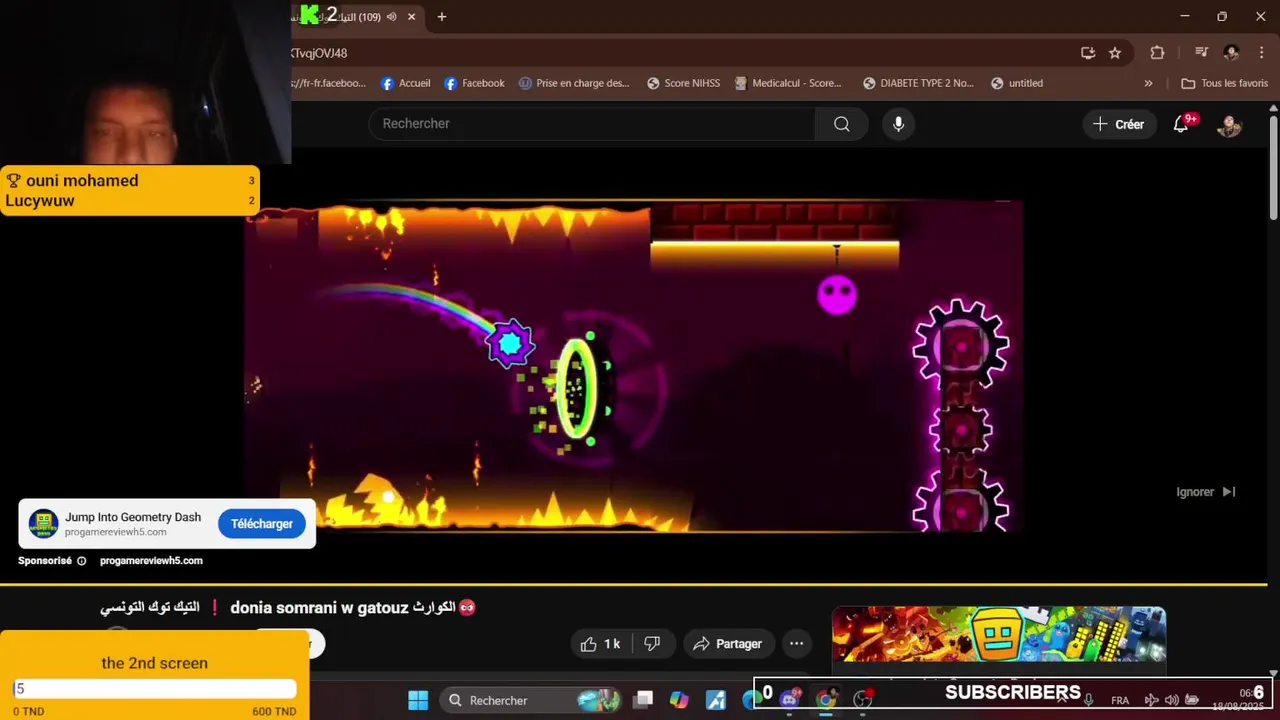Start voice search with the microphone icon
This screenshot has height=720, width=1280.
click(x=898, y=124)
